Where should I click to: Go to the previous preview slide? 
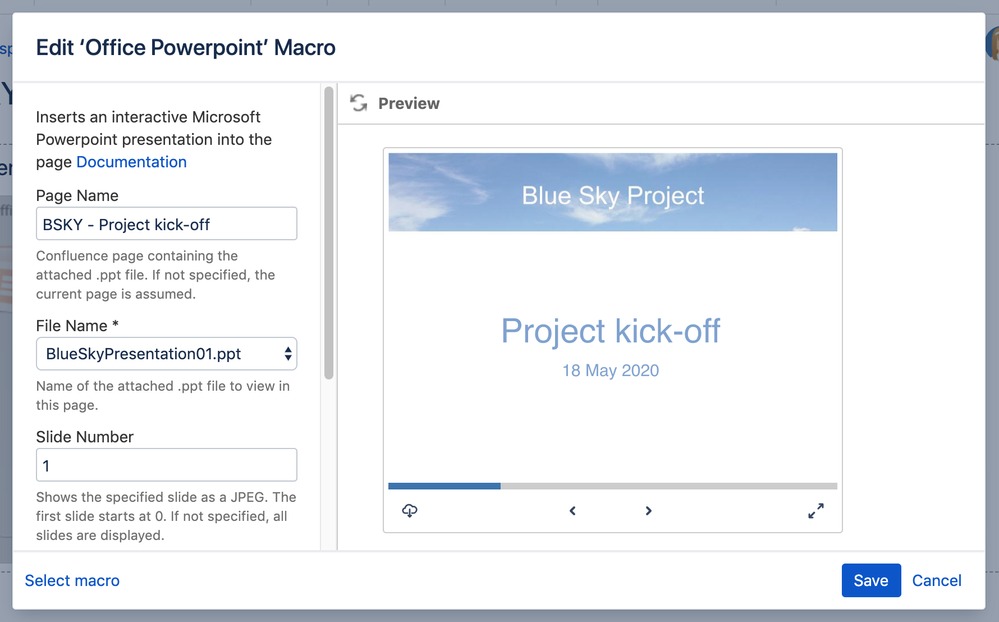(572, 510)
